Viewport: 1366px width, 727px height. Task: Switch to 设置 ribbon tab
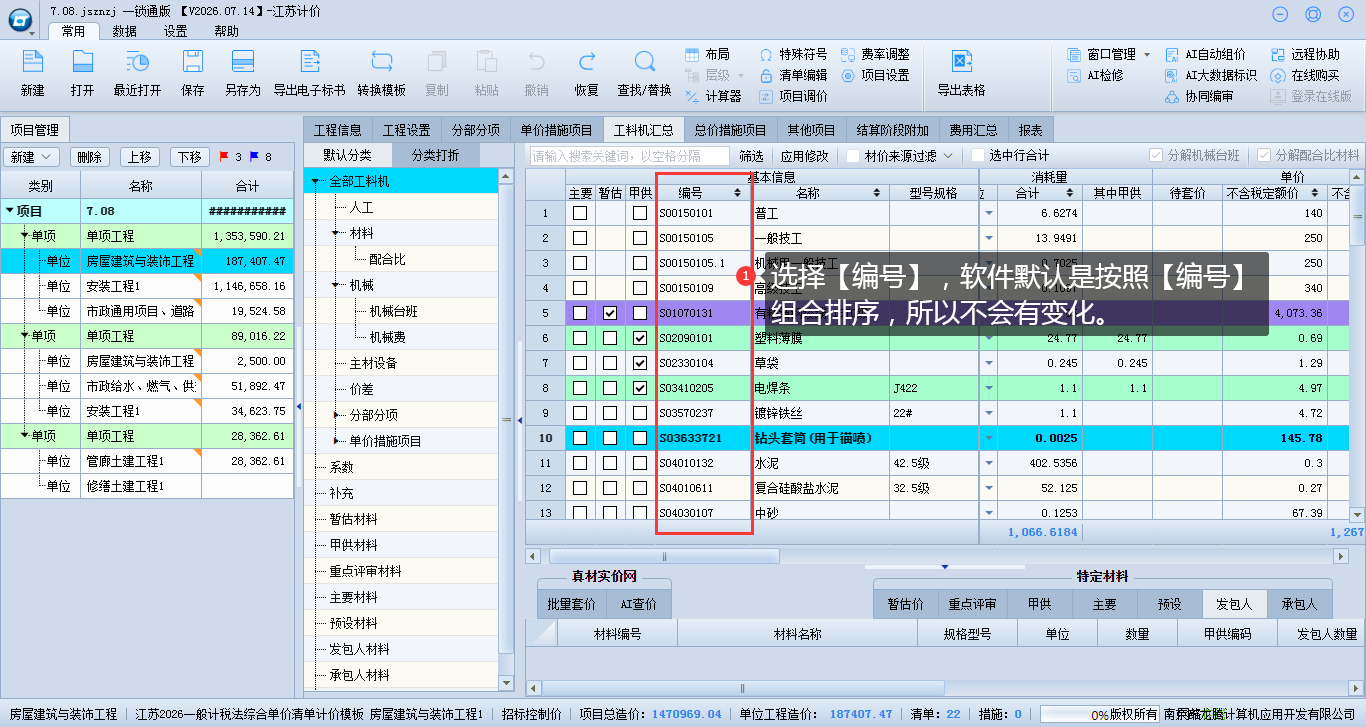pos(176,31)
